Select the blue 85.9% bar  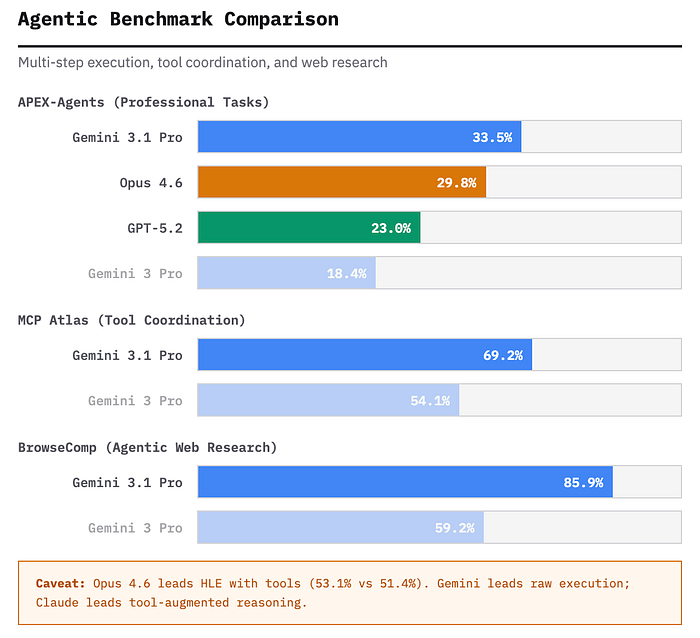(404, 482)
